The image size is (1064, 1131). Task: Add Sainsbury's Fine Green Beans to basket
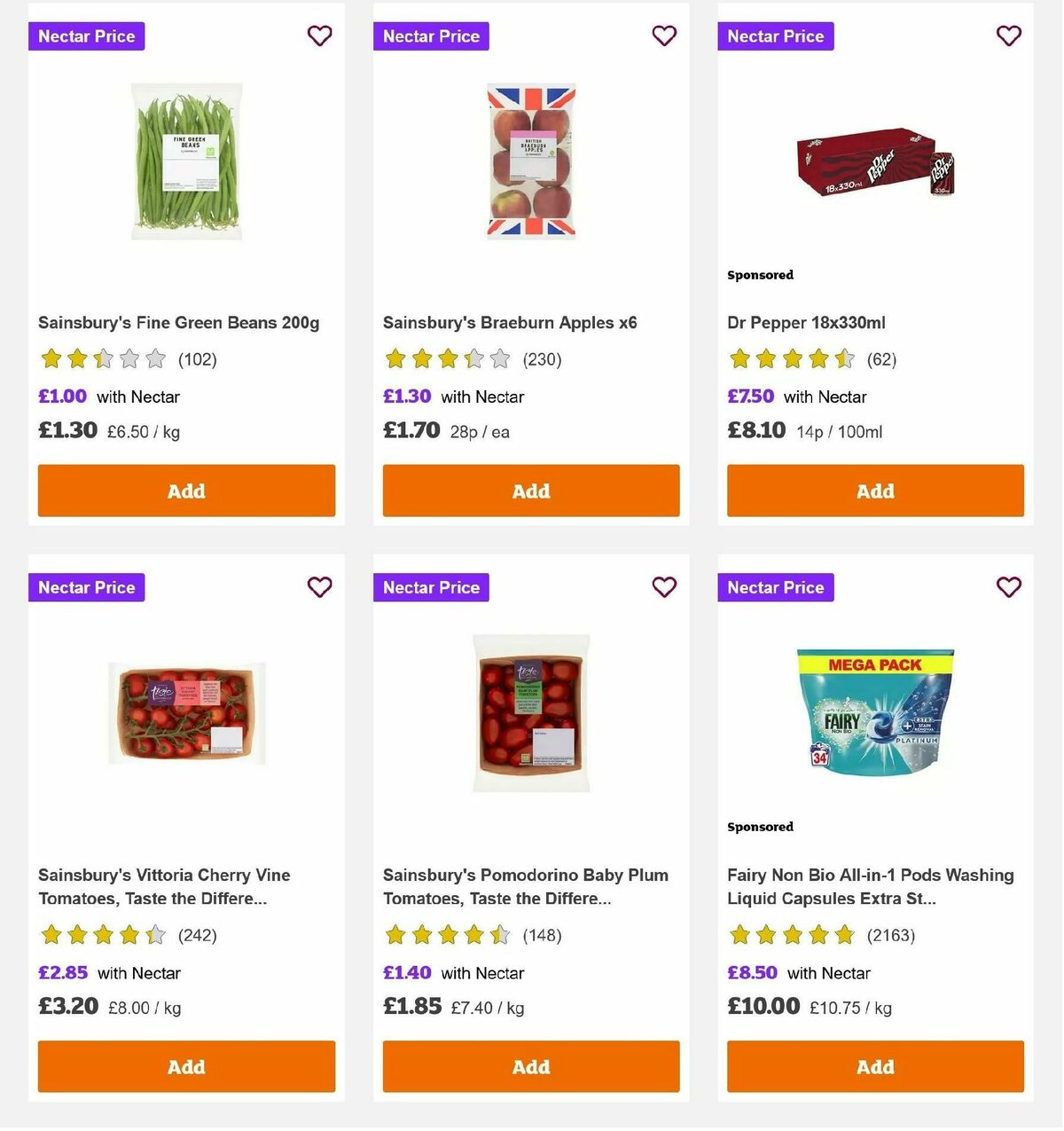click(186, 491)
